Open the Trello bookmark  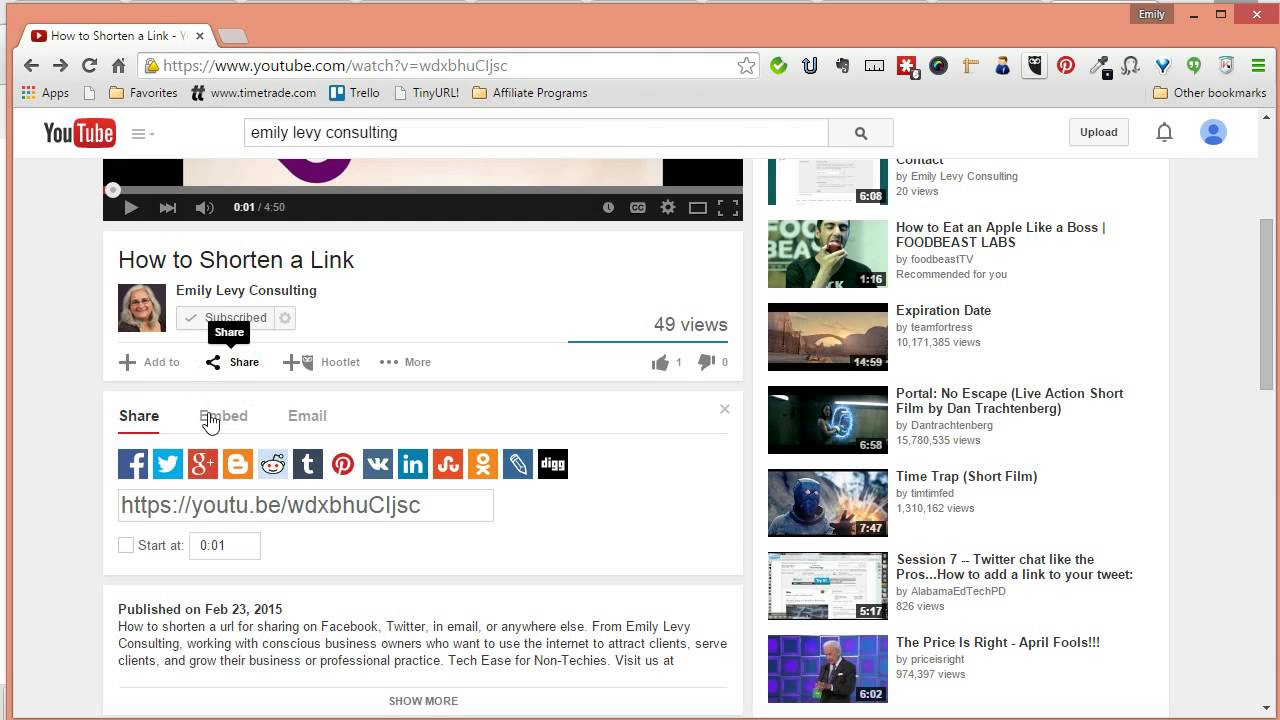coord(354,93)
